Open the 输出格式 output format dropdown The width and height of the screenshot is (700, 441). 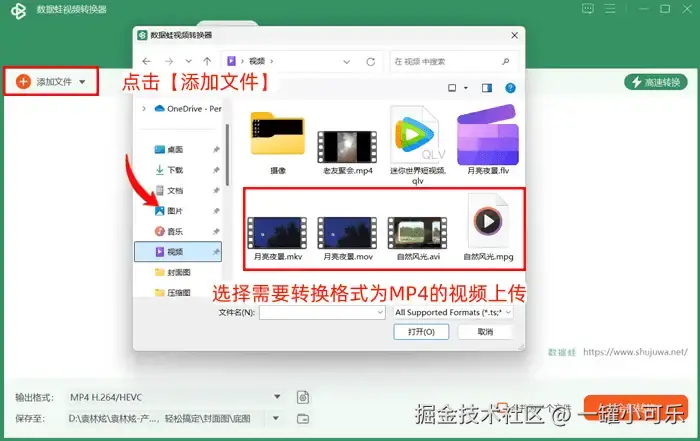tap(277, 397)
